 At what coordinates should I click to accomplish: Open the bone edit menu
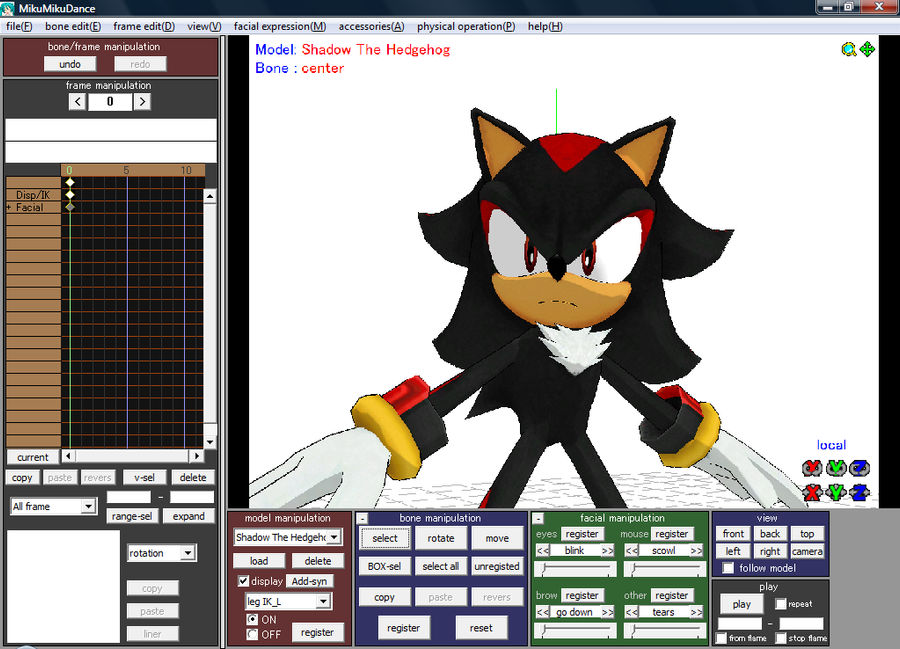click(72, 26)
